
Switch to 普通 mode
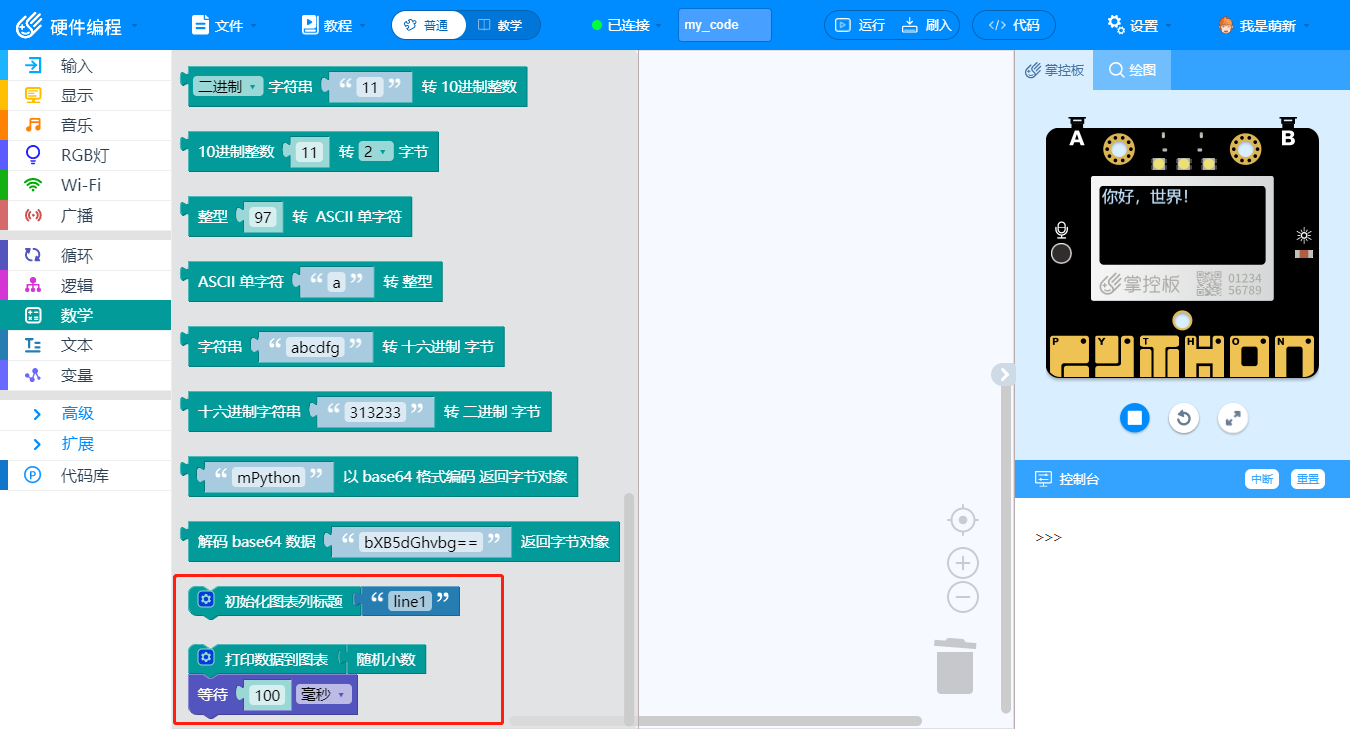click(429, 25)
